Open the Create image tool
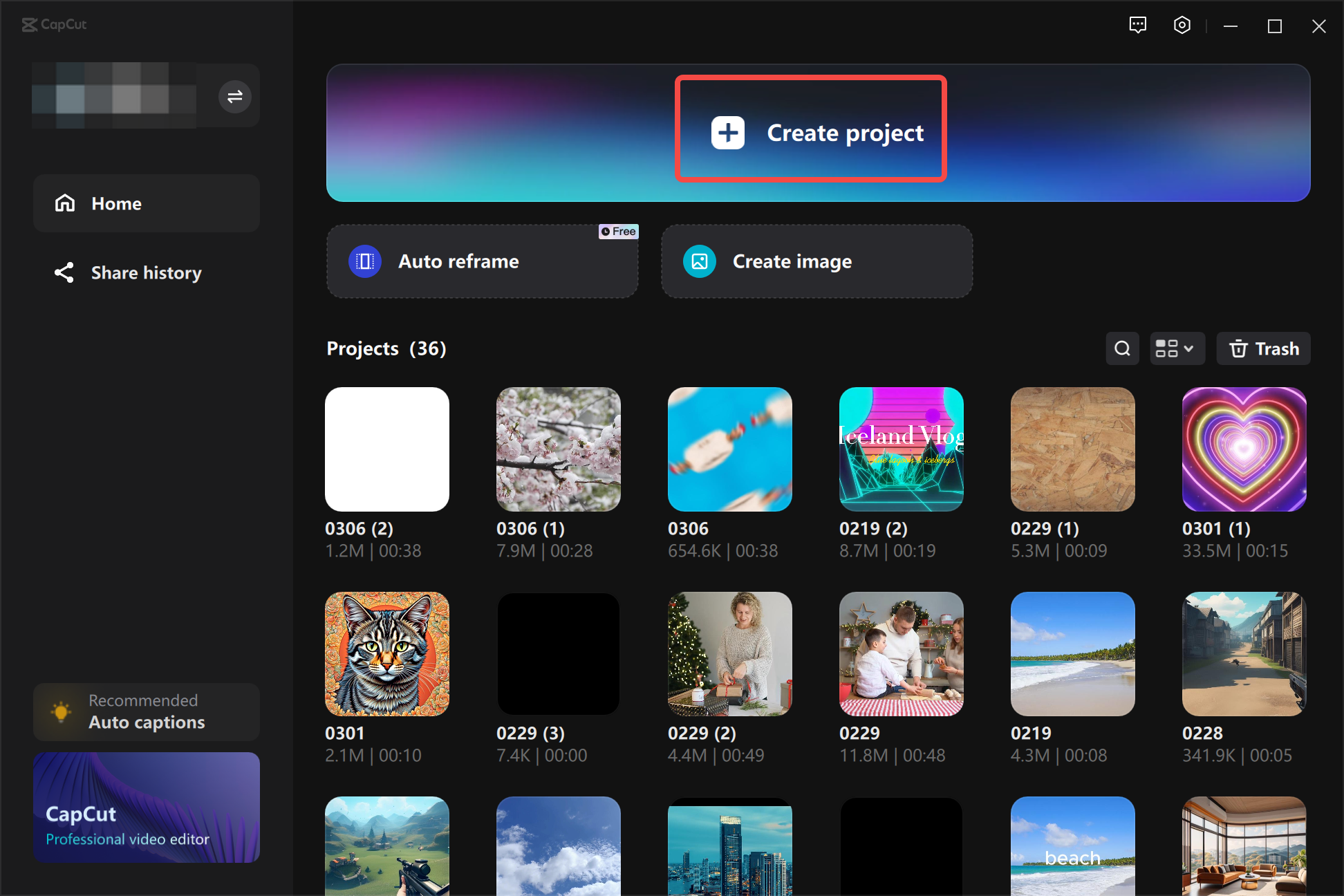The width and height of the screenshot is (1344, 896). pyautogui.click(x=816, y=261)
